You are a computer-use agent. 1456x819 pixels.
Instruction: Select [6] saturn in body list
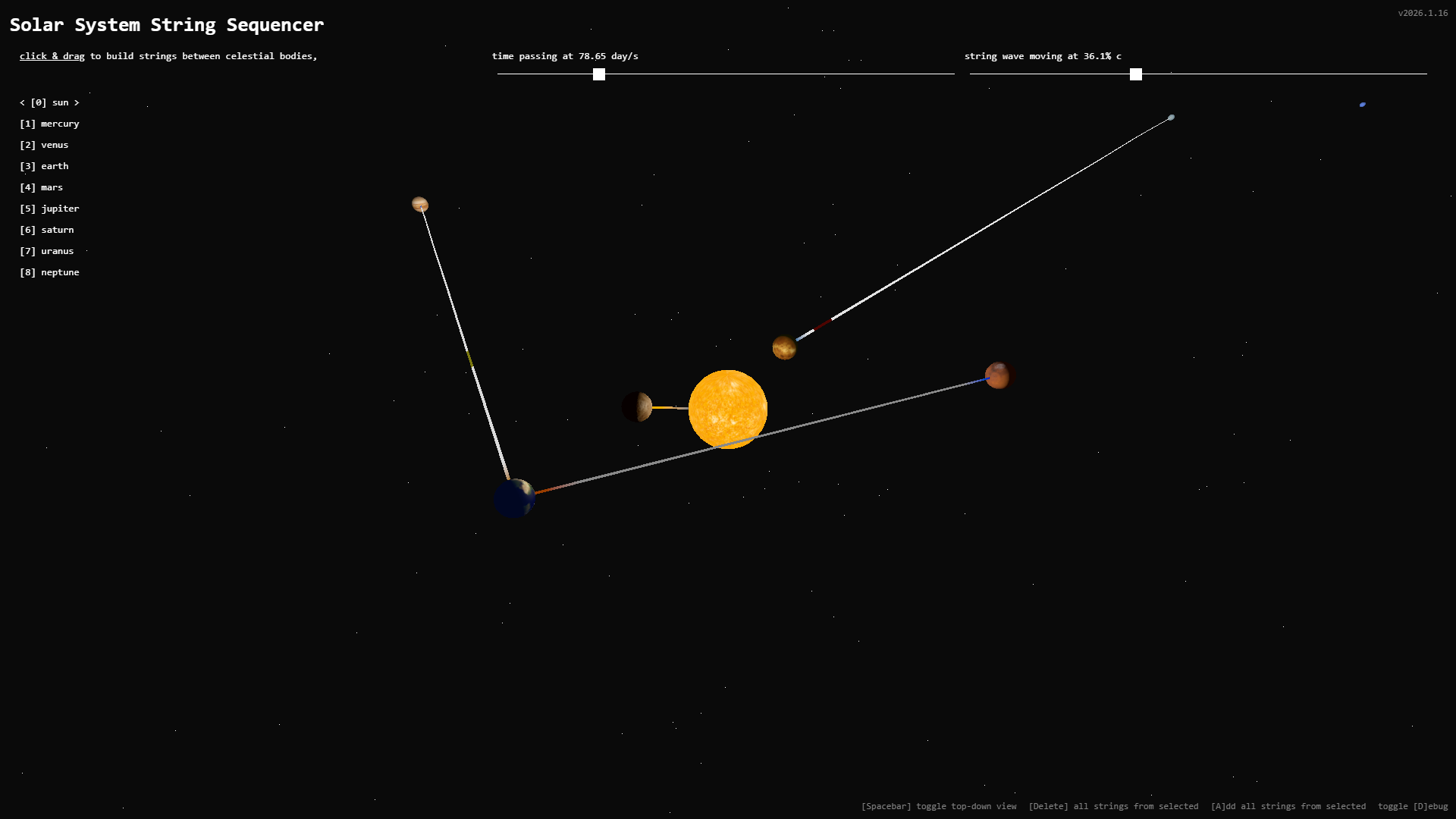tap(47, 230)
